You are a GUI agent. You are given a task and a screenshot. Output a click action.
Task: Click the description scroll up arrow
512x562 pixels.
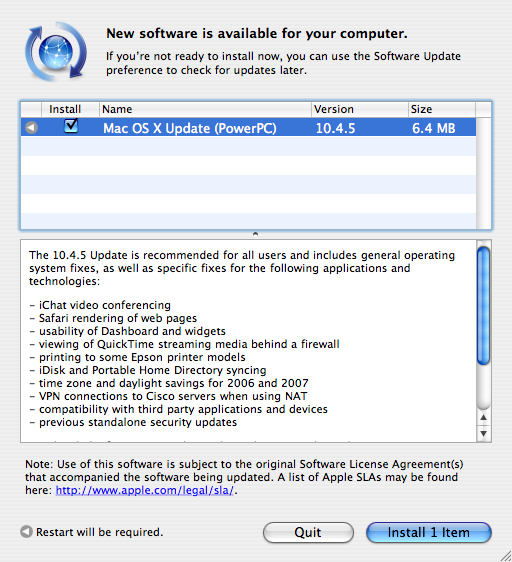483,418
